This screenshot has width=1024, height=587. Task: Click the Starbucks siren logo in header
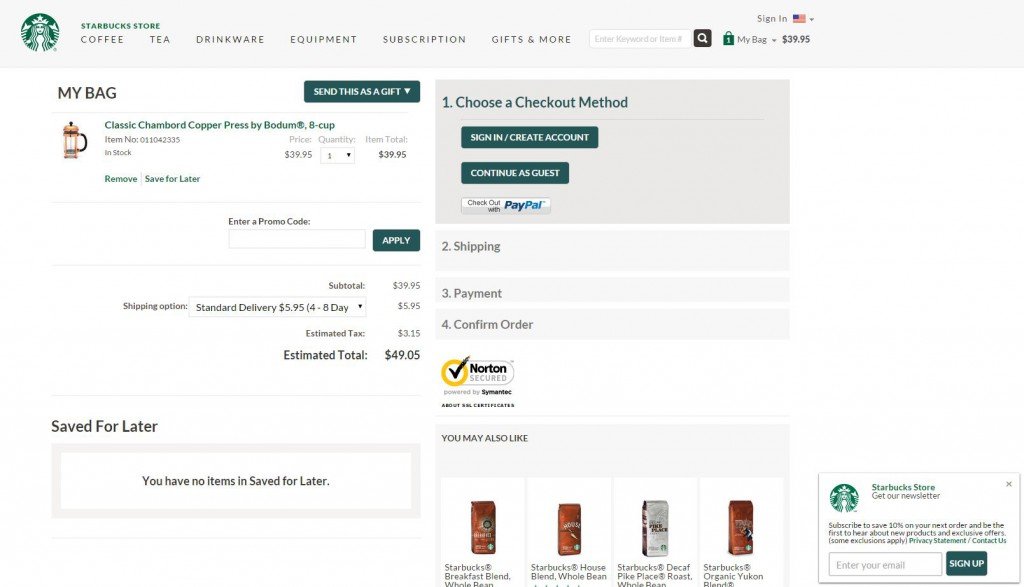pyautogui.click(x=40, y=32)
